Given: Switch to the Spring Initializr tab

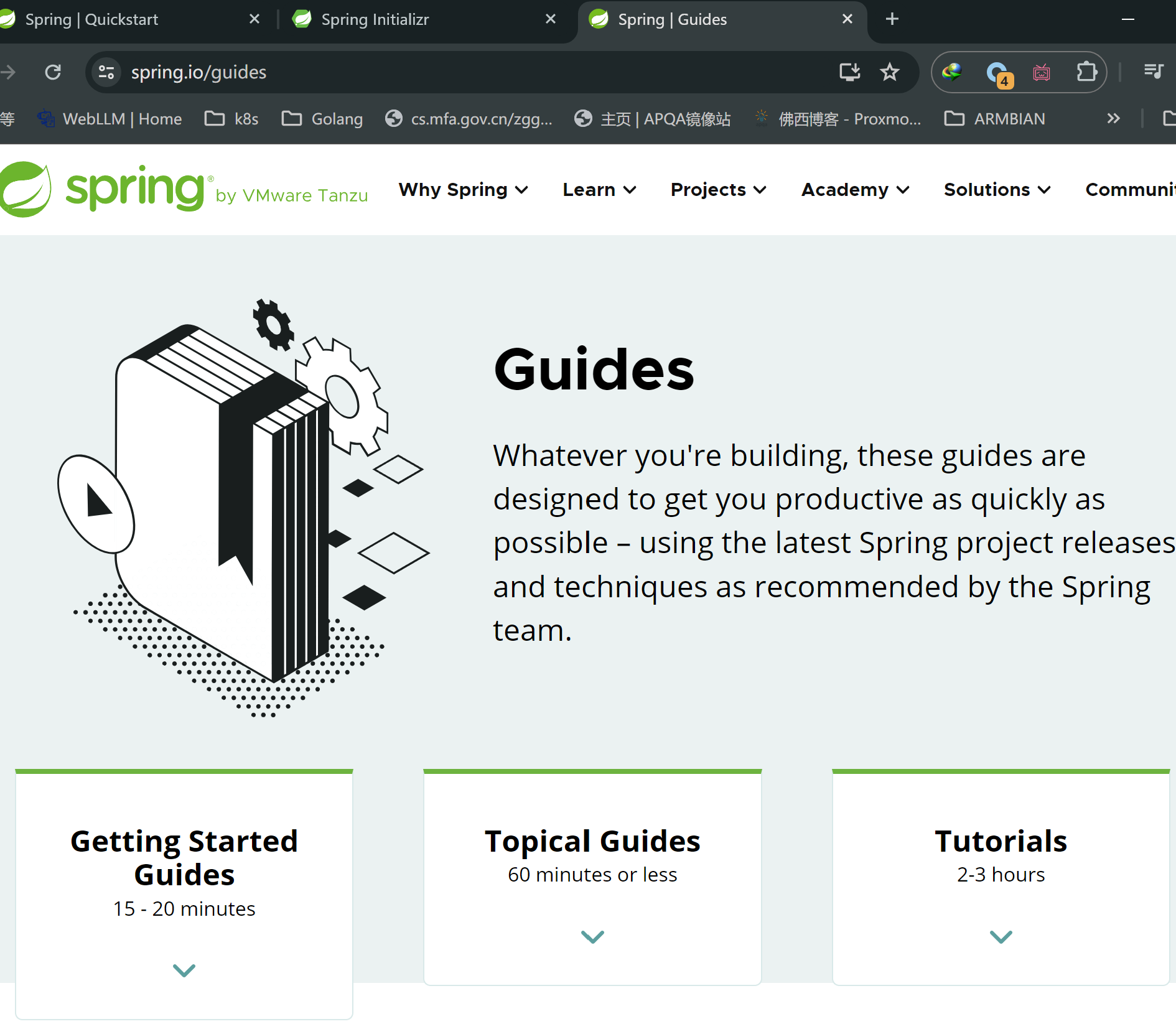Looking at the screenshot, I should click(424, 19).
